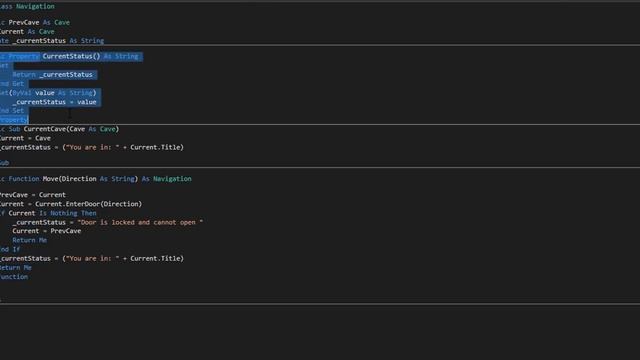The image size is (640, 360).
Task: Click the 'Set(ByVal value As String)' line
Action: point(48,93)
